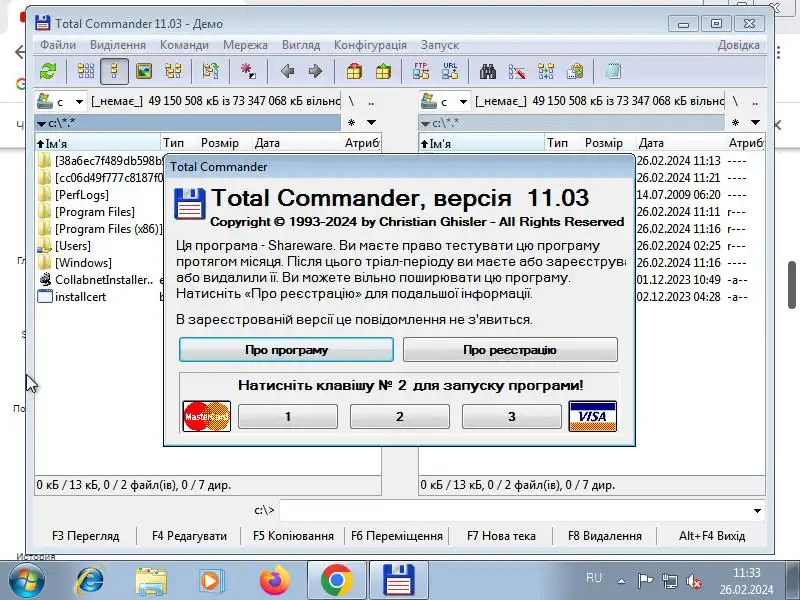Click numbered button 3 in the dialog

point(512,416)
